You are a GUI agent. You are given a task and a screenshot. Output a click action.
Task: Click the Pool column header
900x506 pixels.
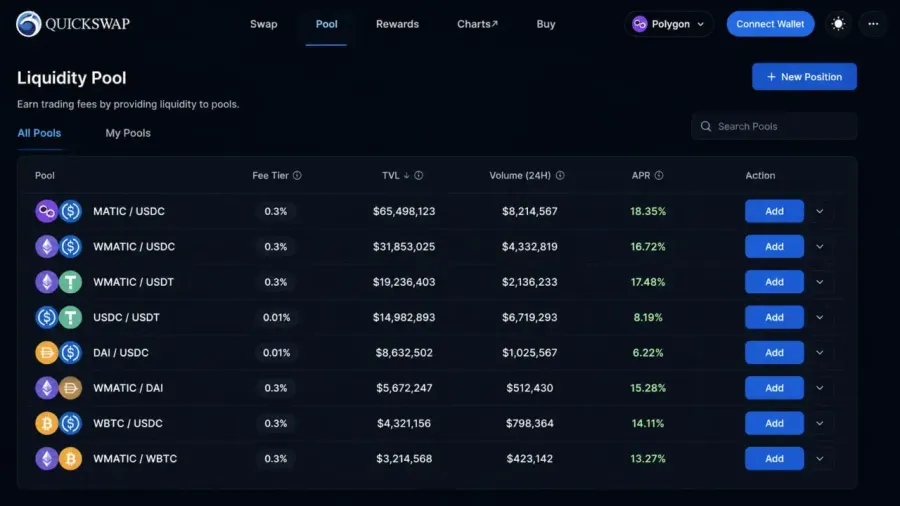coord(45,176)
